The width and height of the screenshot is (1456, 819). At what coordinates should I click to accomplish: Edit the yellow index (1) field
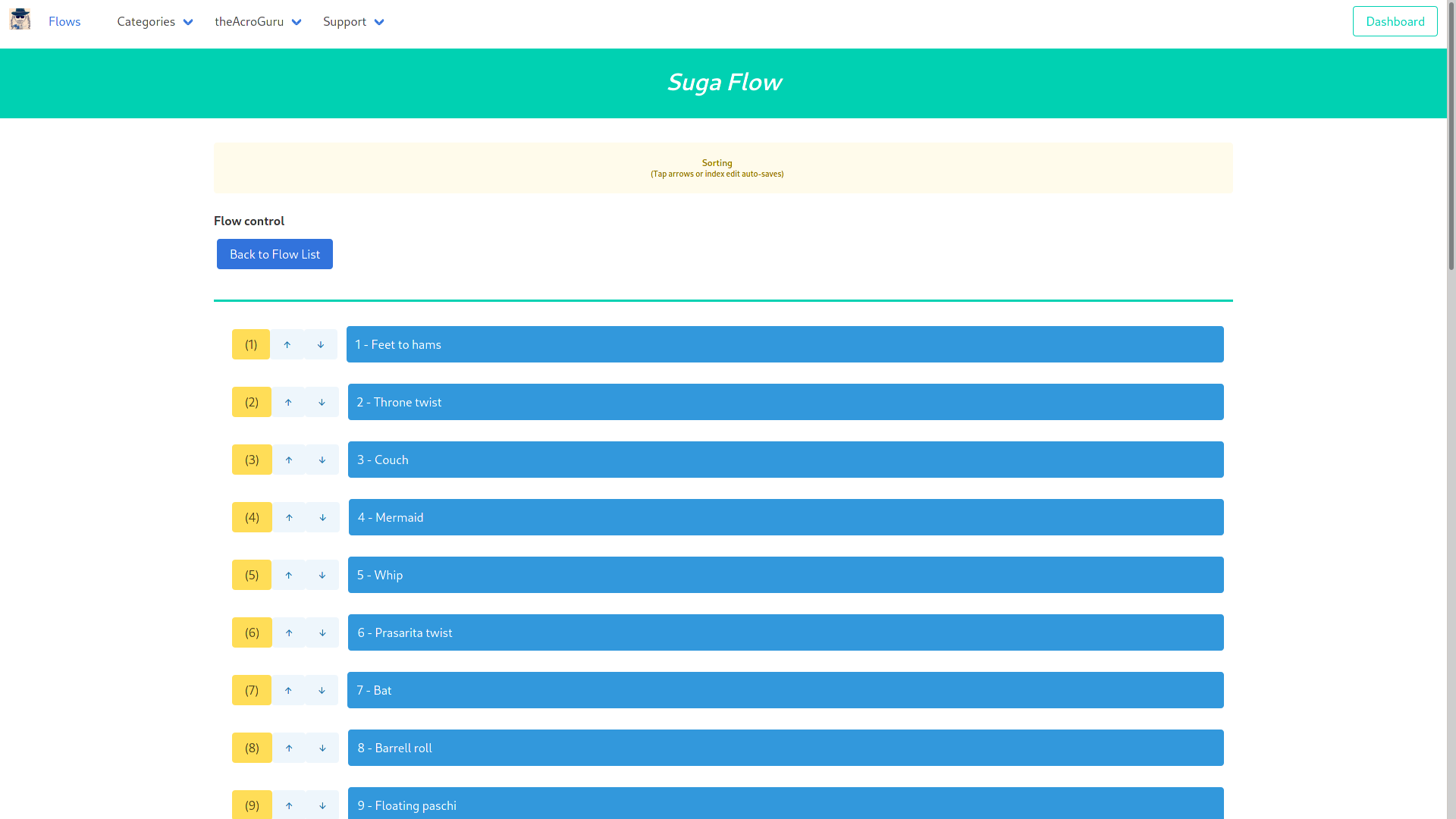251,345
